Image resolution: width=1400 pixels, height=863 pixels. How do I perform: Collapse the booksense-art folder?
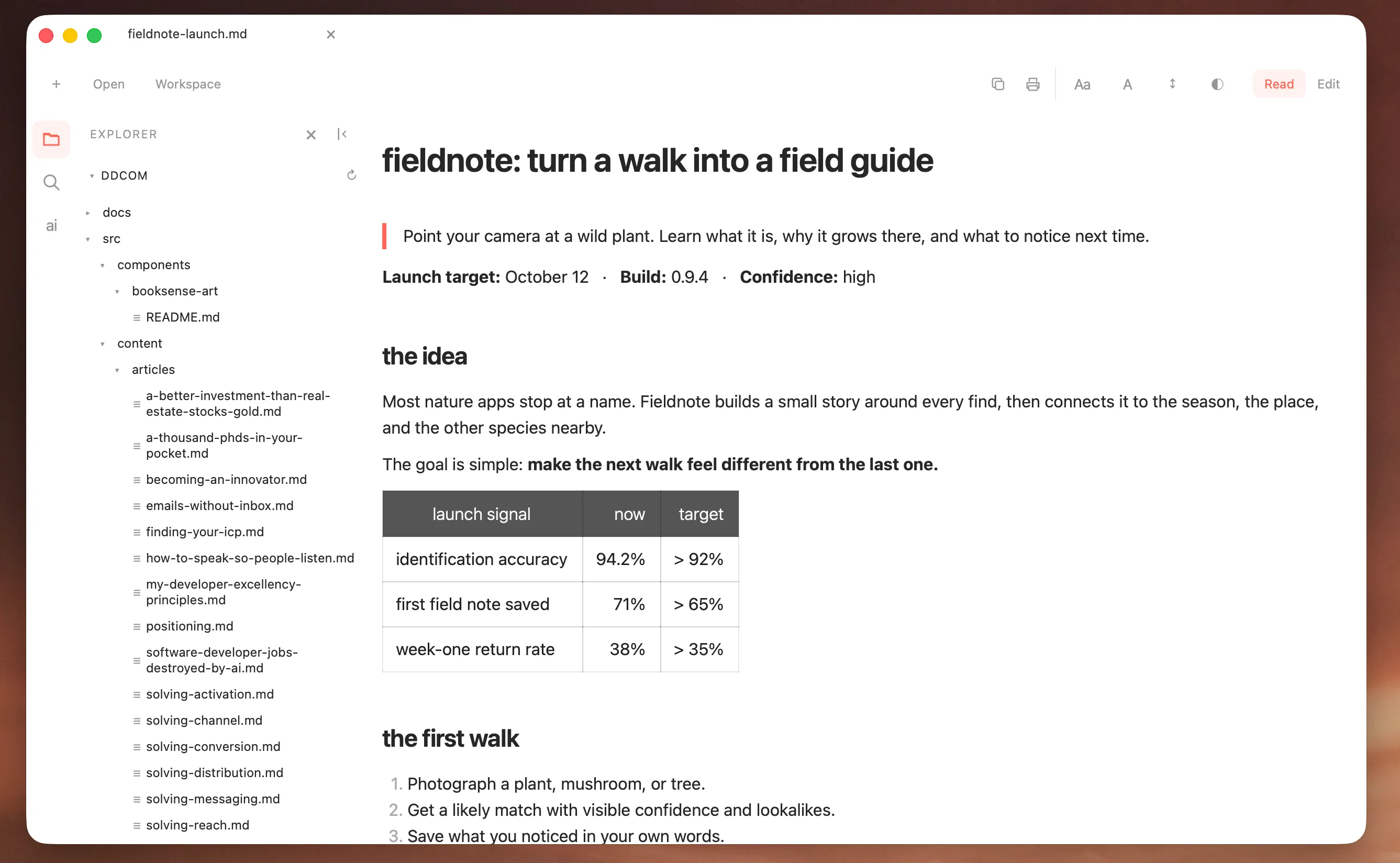pyautogui.click(x=117, y=292)
